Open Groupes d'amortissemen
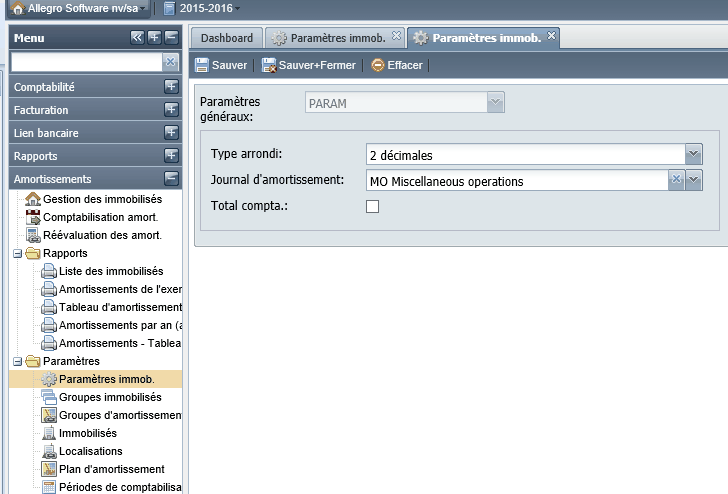This screenshot has width=728, height=494. point(120,416)
